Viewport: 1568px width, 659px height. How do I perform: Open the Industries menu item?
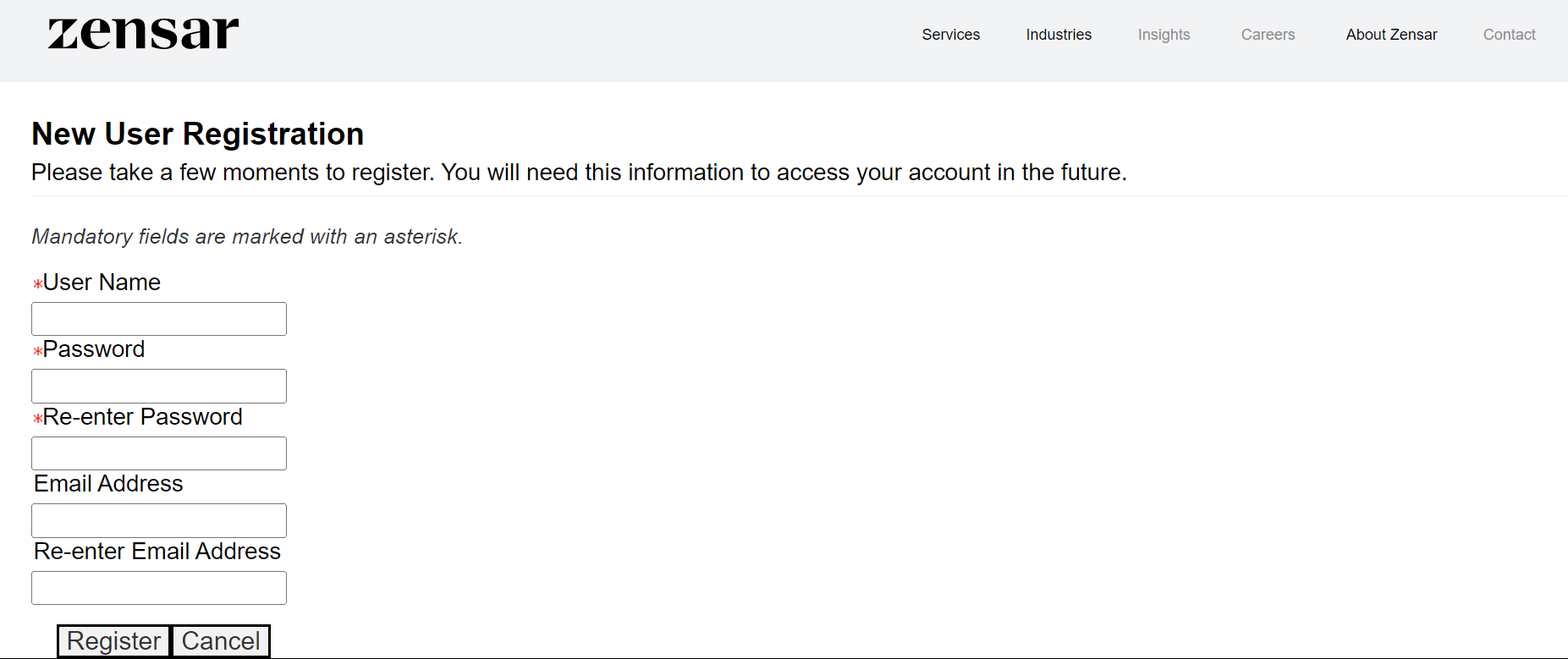[x=1058, y=35]
